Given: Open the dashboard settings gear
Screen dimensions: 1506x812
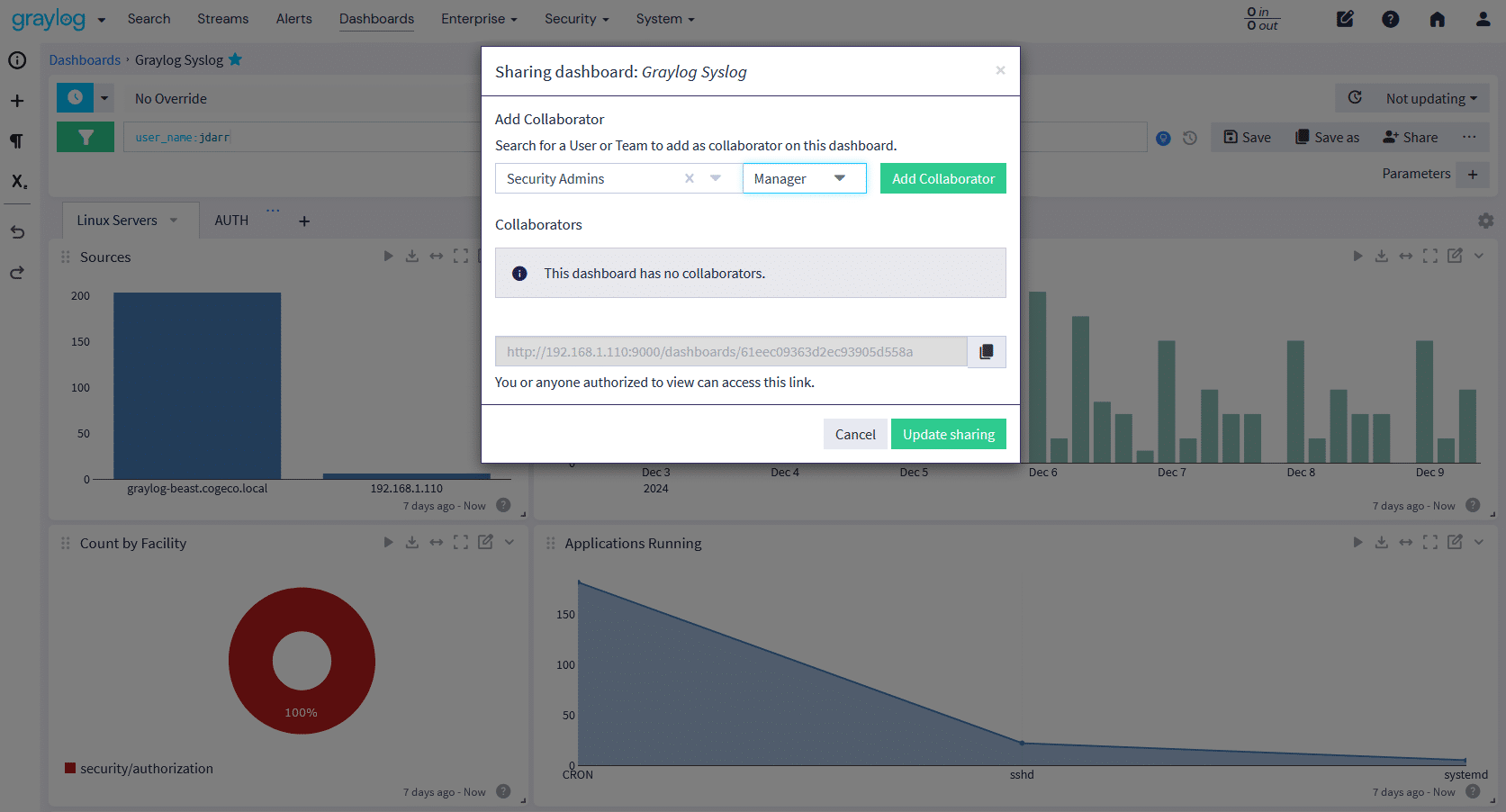Looking at the screenshot, I should pos(1485,221).
